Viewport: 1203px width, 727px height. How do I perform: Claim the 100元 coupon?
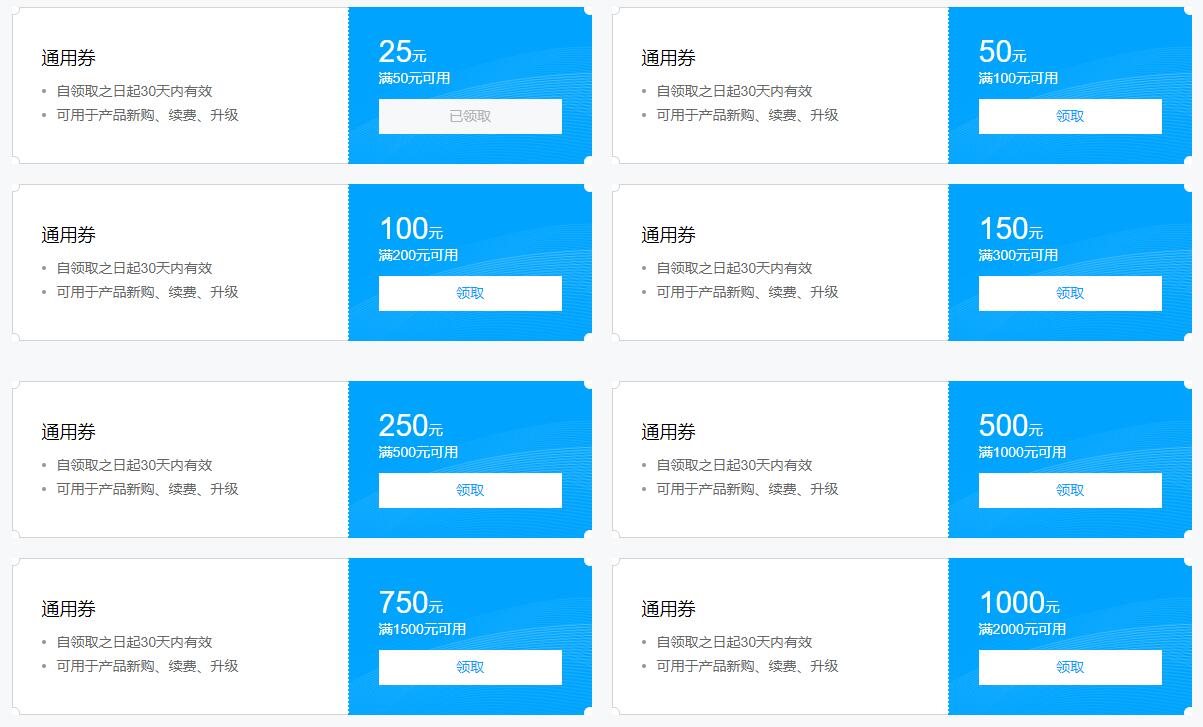click(x=469, y=293)
